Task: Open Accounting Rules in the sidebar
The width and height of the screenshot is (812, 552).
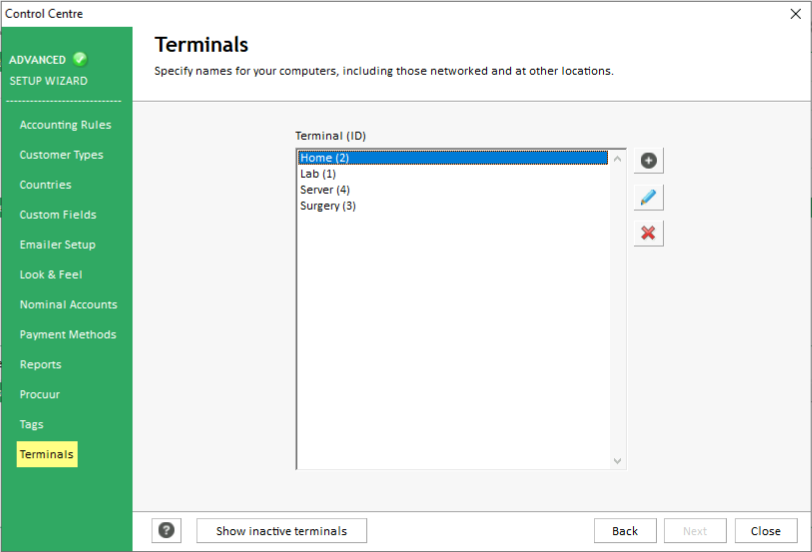Action: pyautogui.click(x=65, y=125)
